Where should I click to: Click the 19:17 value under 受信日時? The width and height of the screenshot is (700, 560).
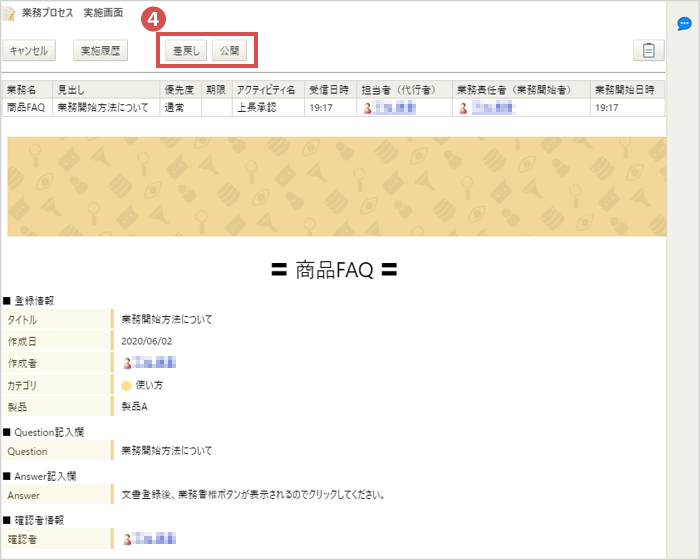pyautogui.click(x=321, y=108)
